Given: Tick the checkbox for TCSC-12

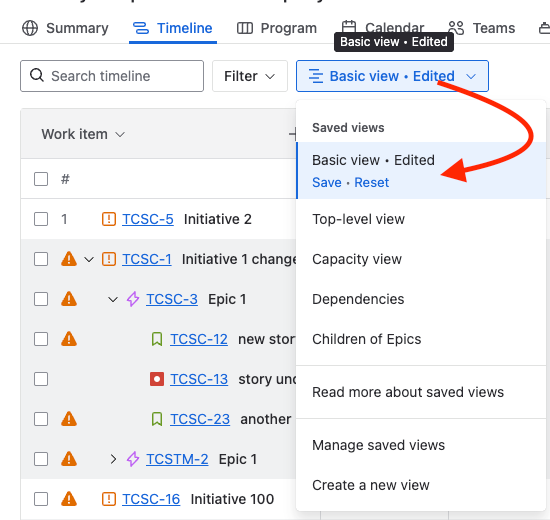Looking at the screenshot, I should (41, 339).
